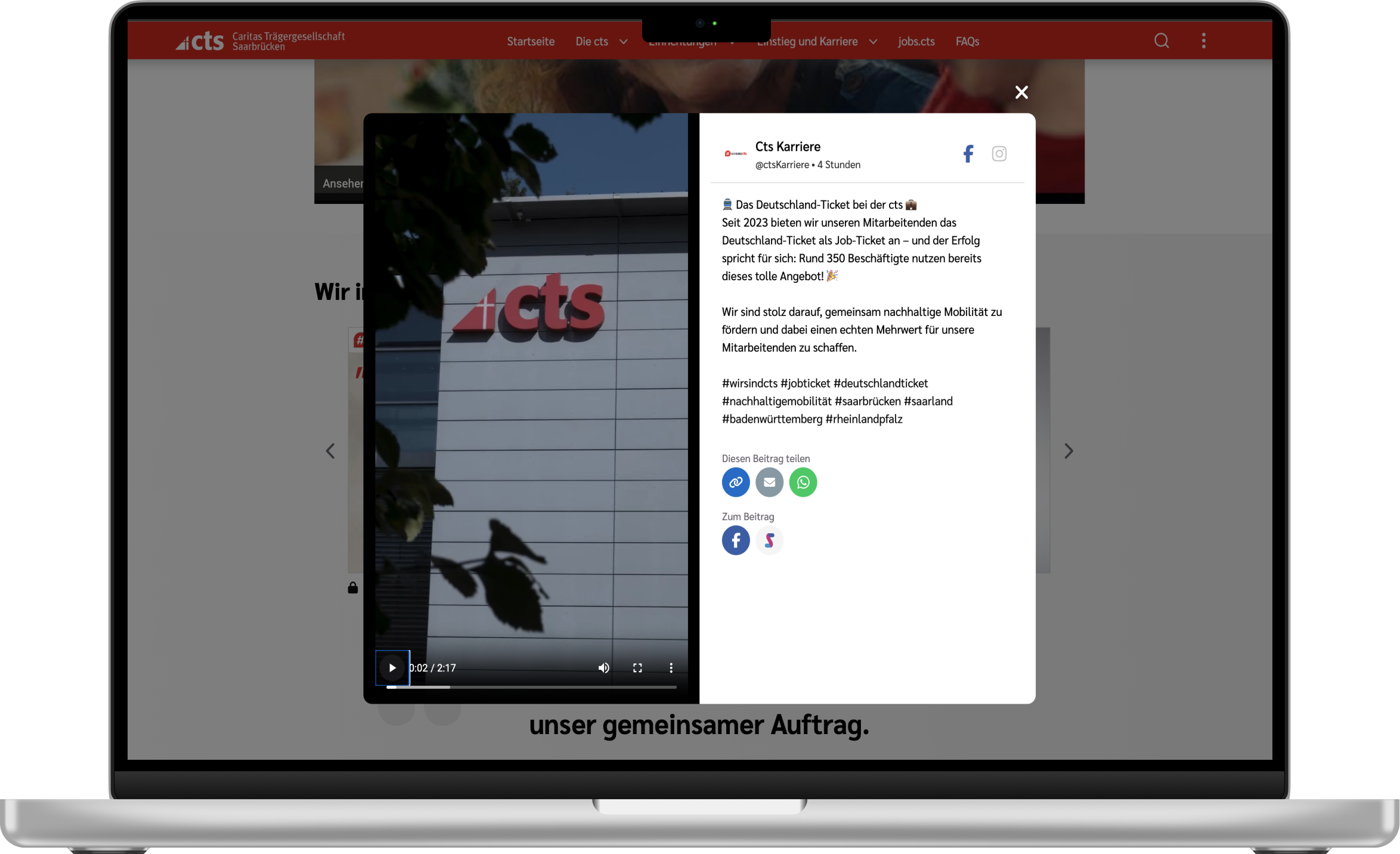Go to cts logo homepage
Image resolution: width=1400 pixels, height=854 pixels.
(260, 41)
